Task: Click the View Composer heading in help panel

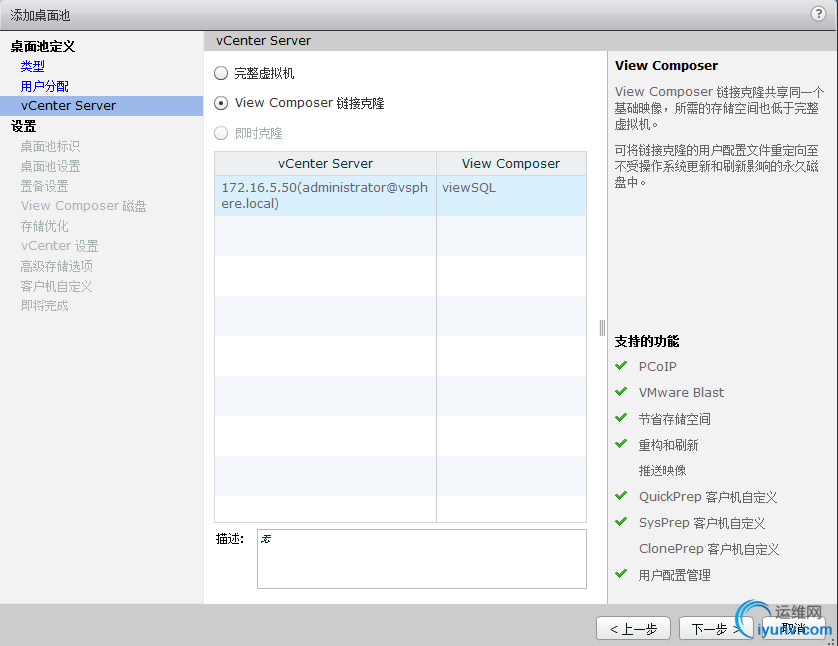Action: click(x=666, y=66)
